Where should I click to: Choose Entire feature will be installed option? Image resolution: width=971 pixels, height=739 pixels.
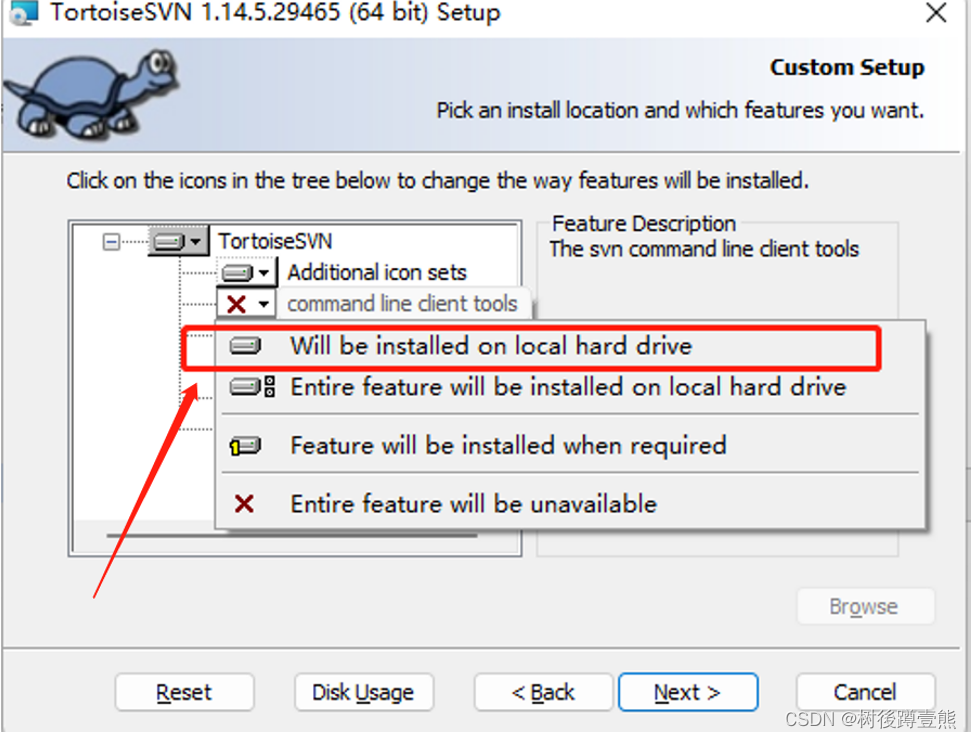(570, 387)
